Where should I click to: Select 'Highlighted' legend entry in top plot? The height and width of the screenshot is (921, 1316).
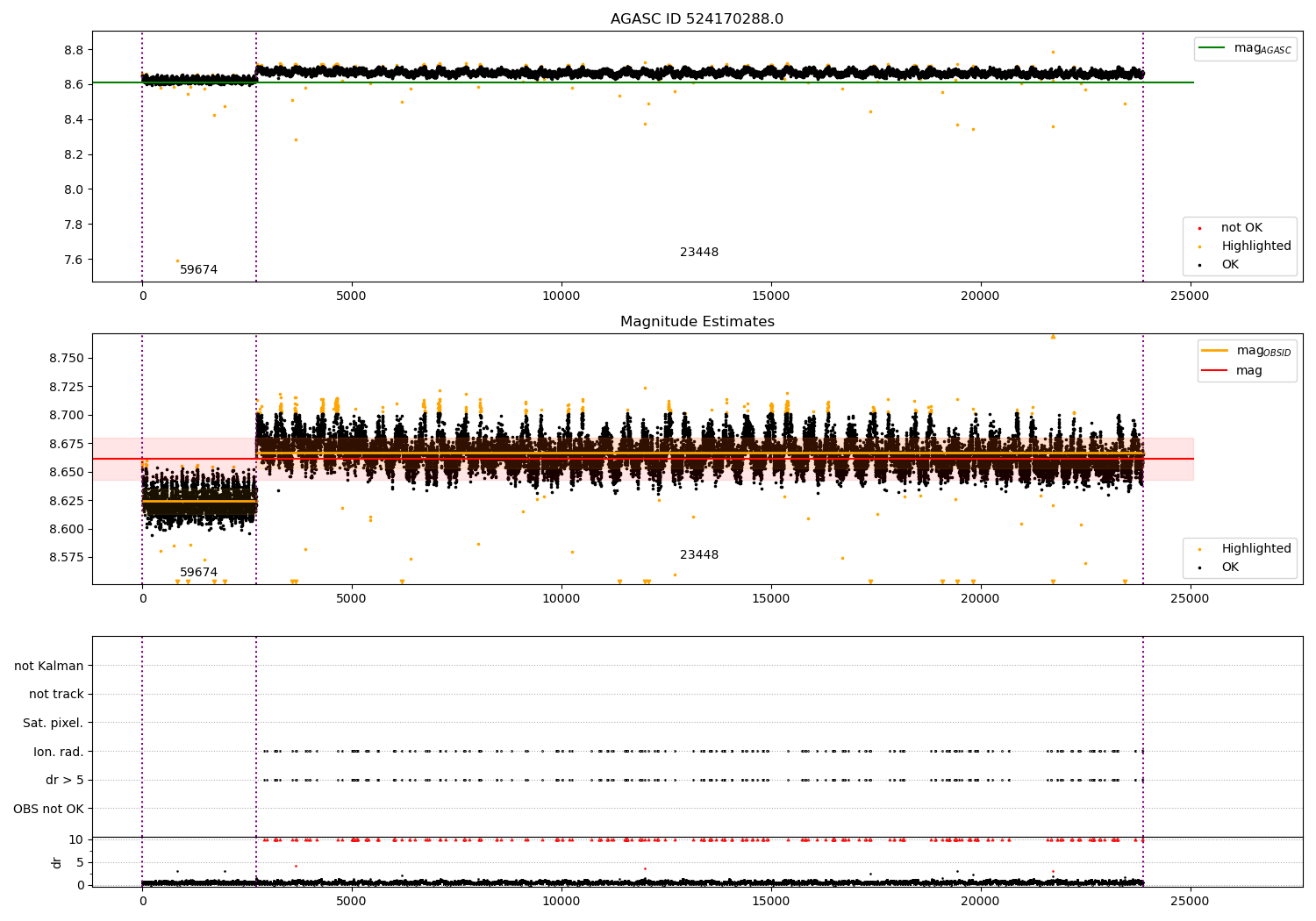click(1255, 246)
